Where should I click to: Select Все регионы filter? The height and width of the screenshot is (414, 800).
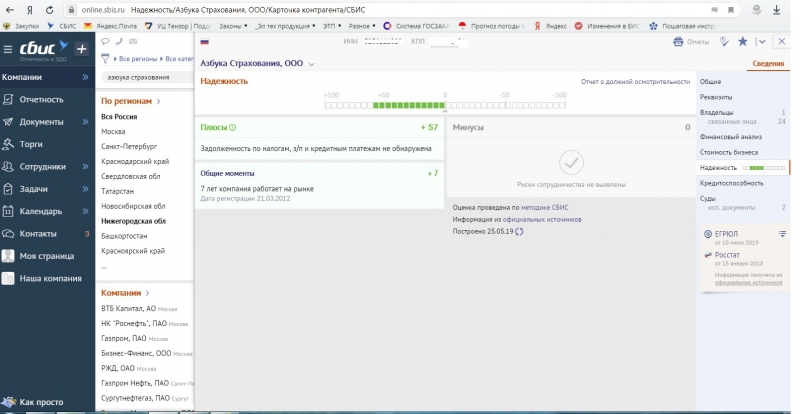(138, 59)
